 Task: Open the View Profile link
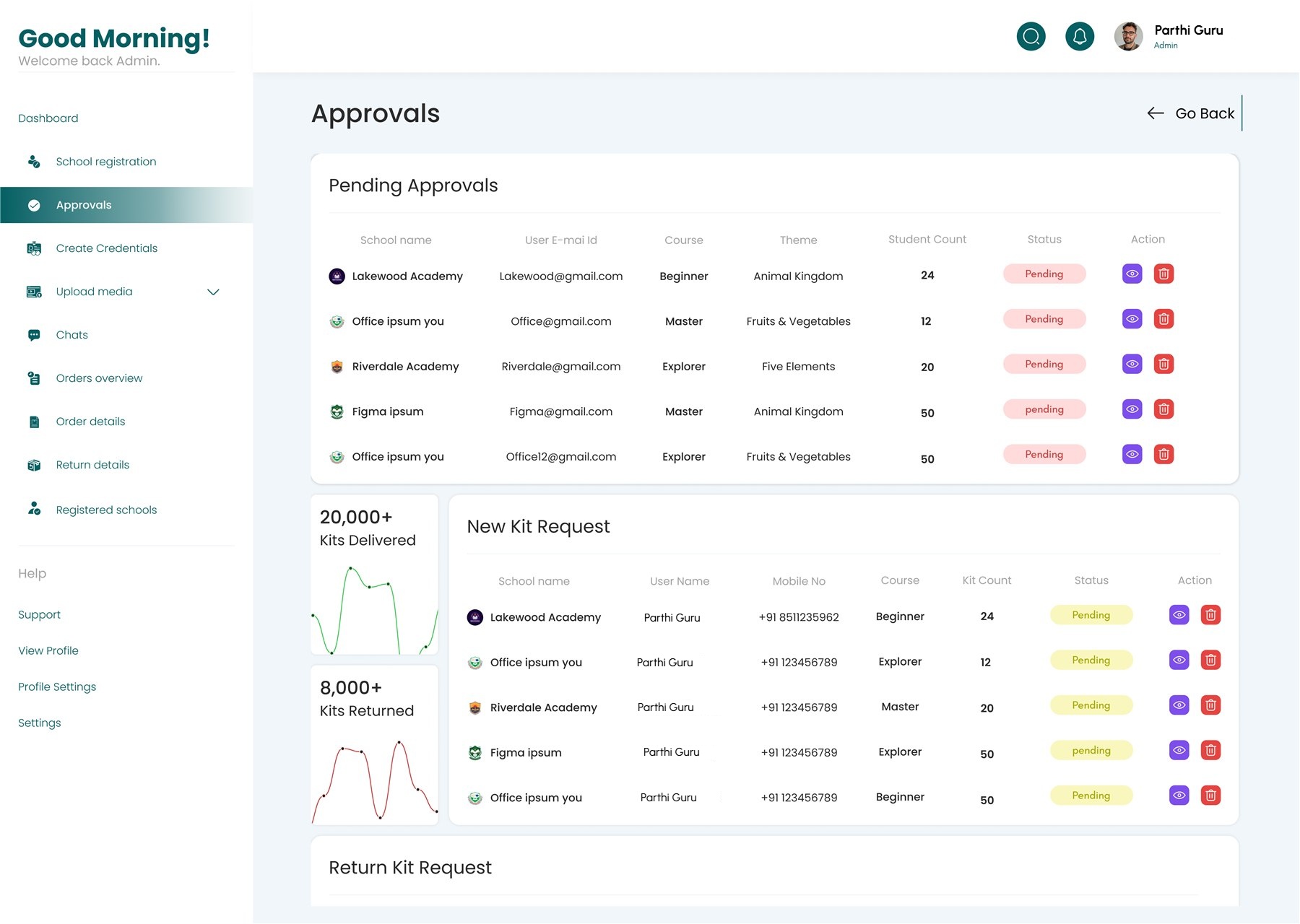pyautogui.click(x=48, y=650)
